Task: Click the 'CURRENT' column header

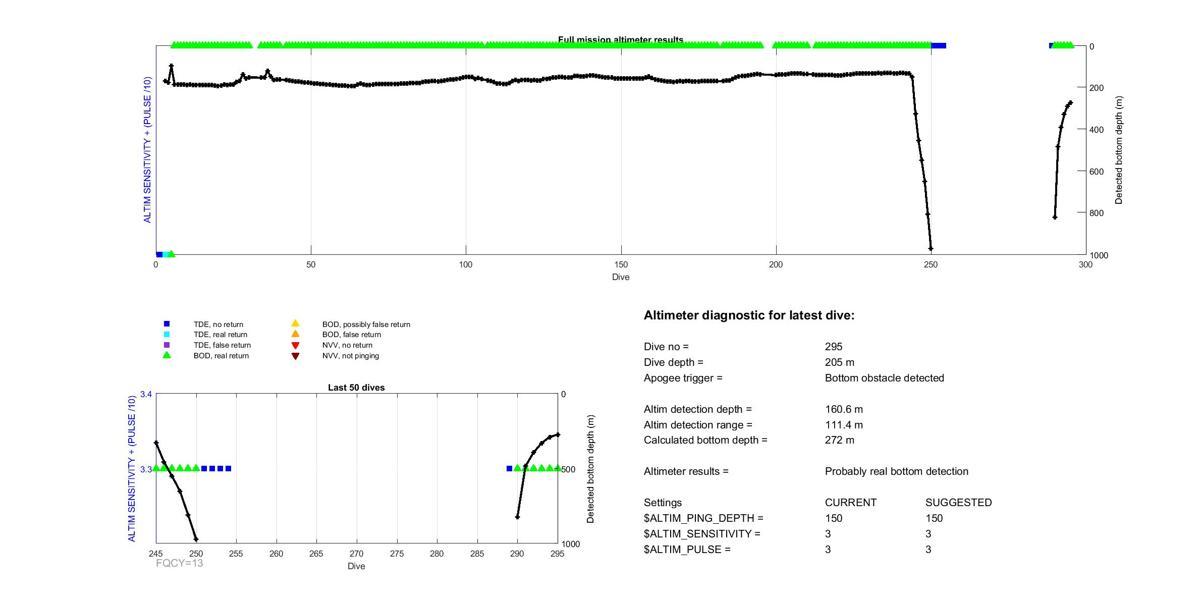Action: click(851, 503)
